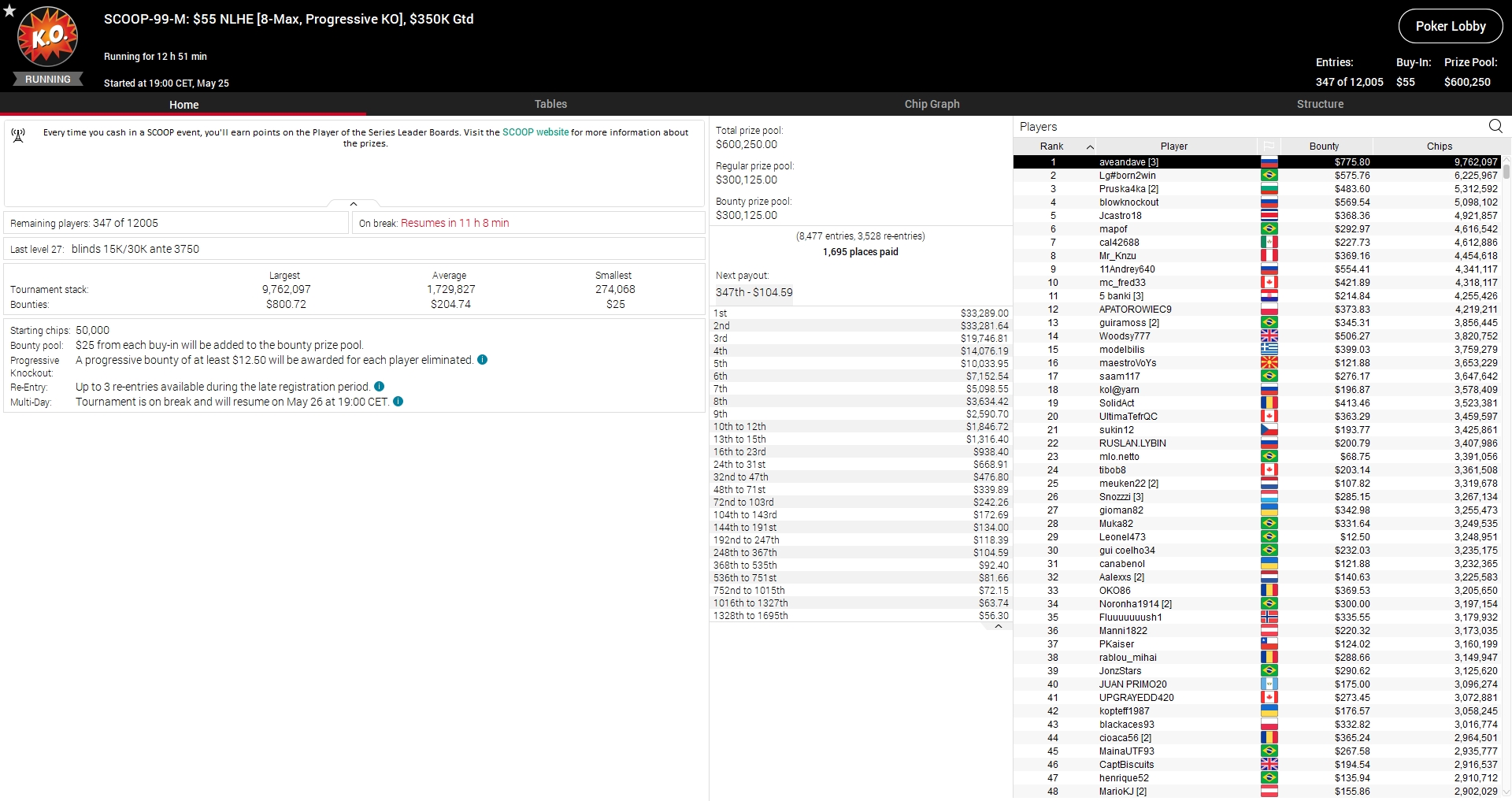Switch to the Home tab
The width and height of the screenshot is (1512, 801).
point(183,105)
